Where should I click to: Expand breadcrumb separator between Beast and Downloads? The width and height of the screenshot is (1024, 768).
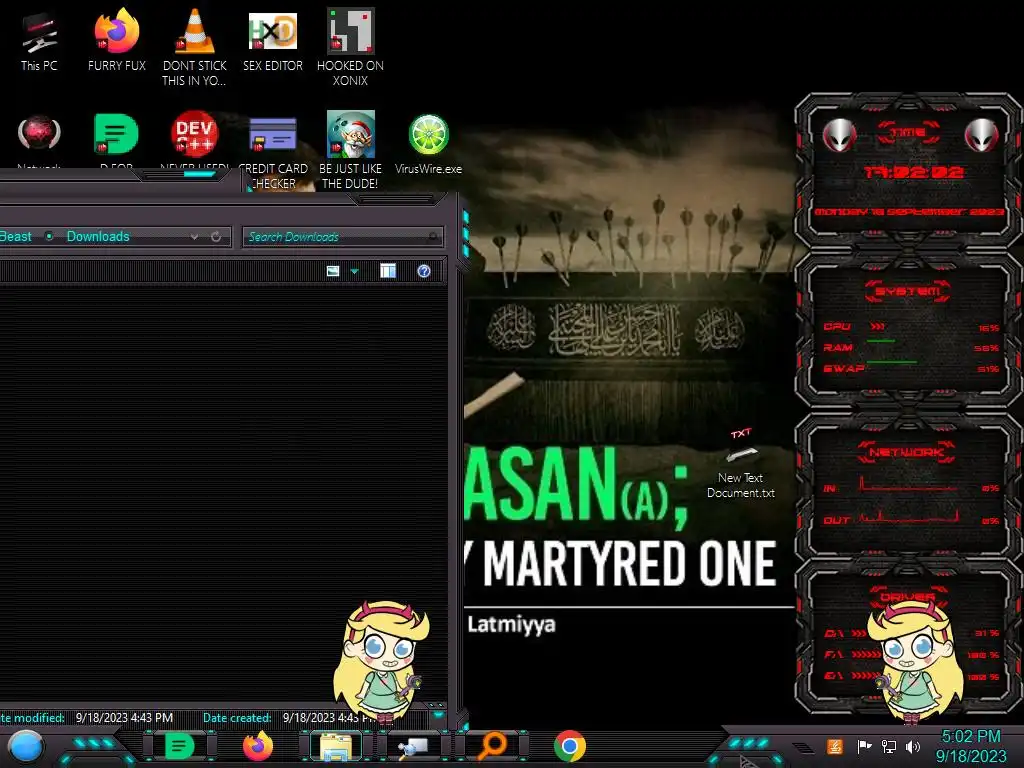tap(49, 236)
